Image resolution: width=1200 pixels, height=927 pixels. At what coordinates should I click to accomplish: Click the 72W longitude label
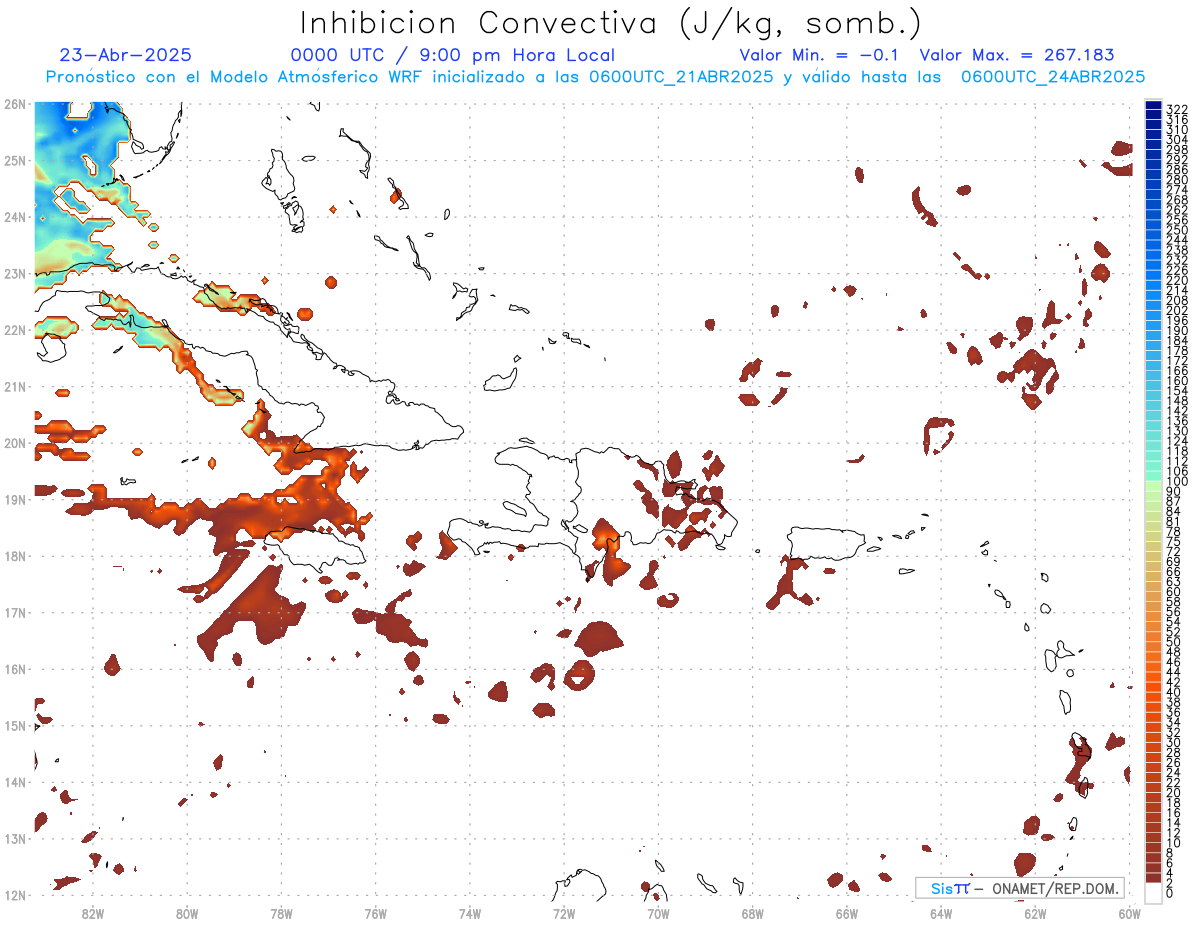pos(564,913)
